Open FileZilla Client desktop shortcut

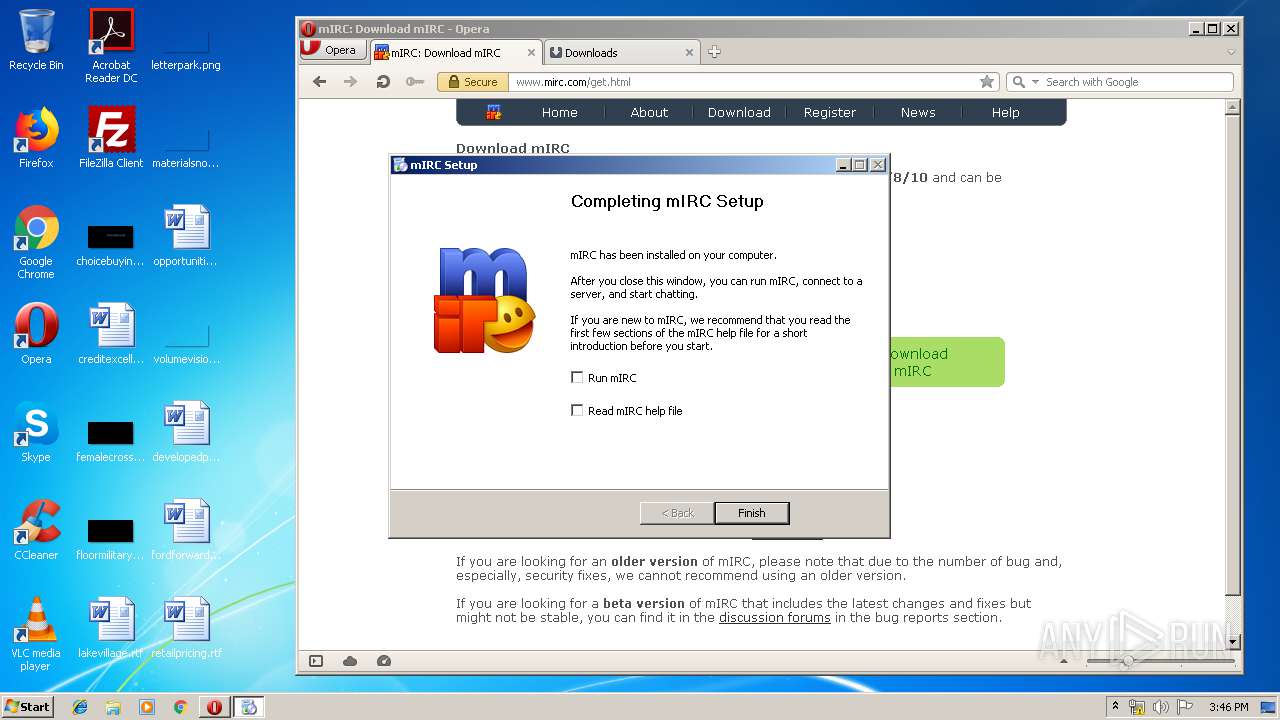tap(111, 138)
